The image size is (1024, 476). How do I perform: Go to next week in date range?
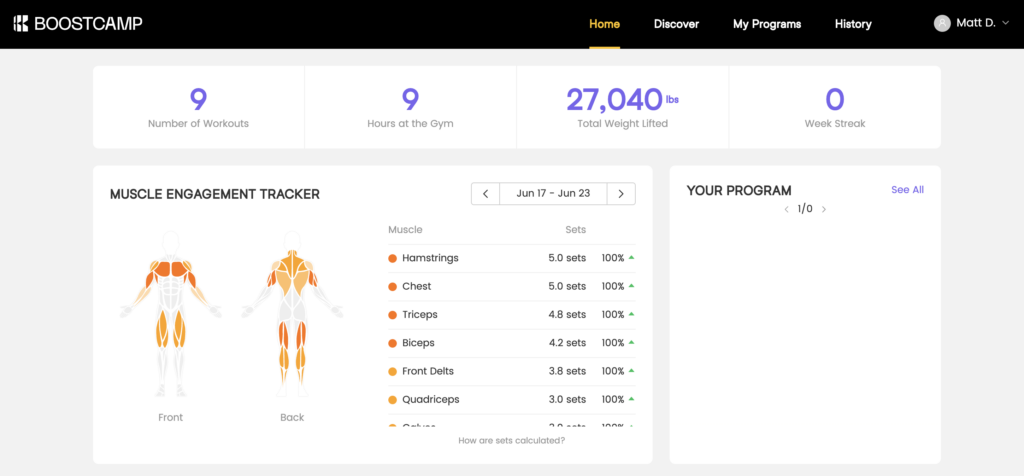pos(621,194)
